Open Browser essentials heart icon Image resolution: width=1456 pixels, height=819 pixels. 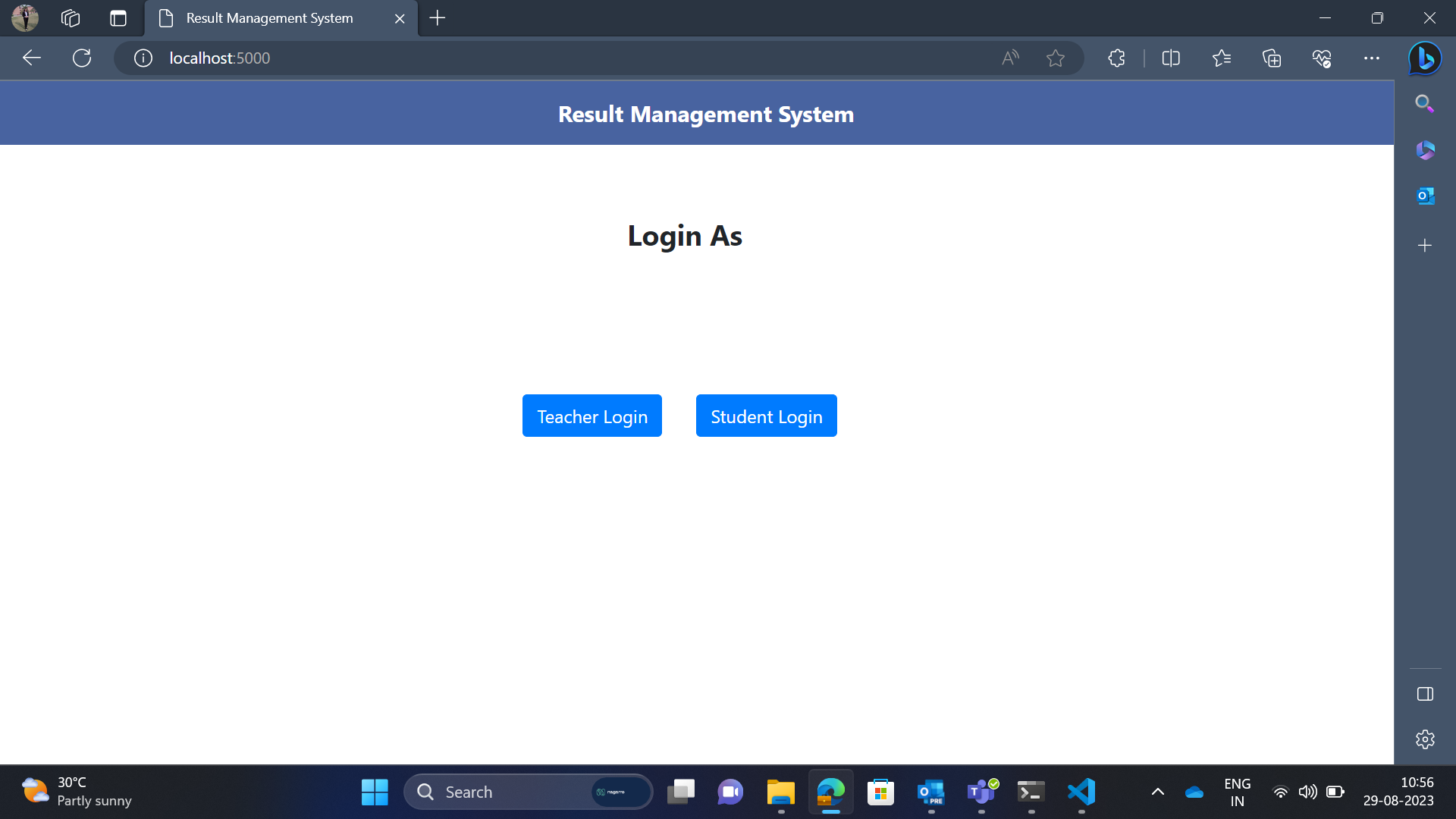[1322, 58]
